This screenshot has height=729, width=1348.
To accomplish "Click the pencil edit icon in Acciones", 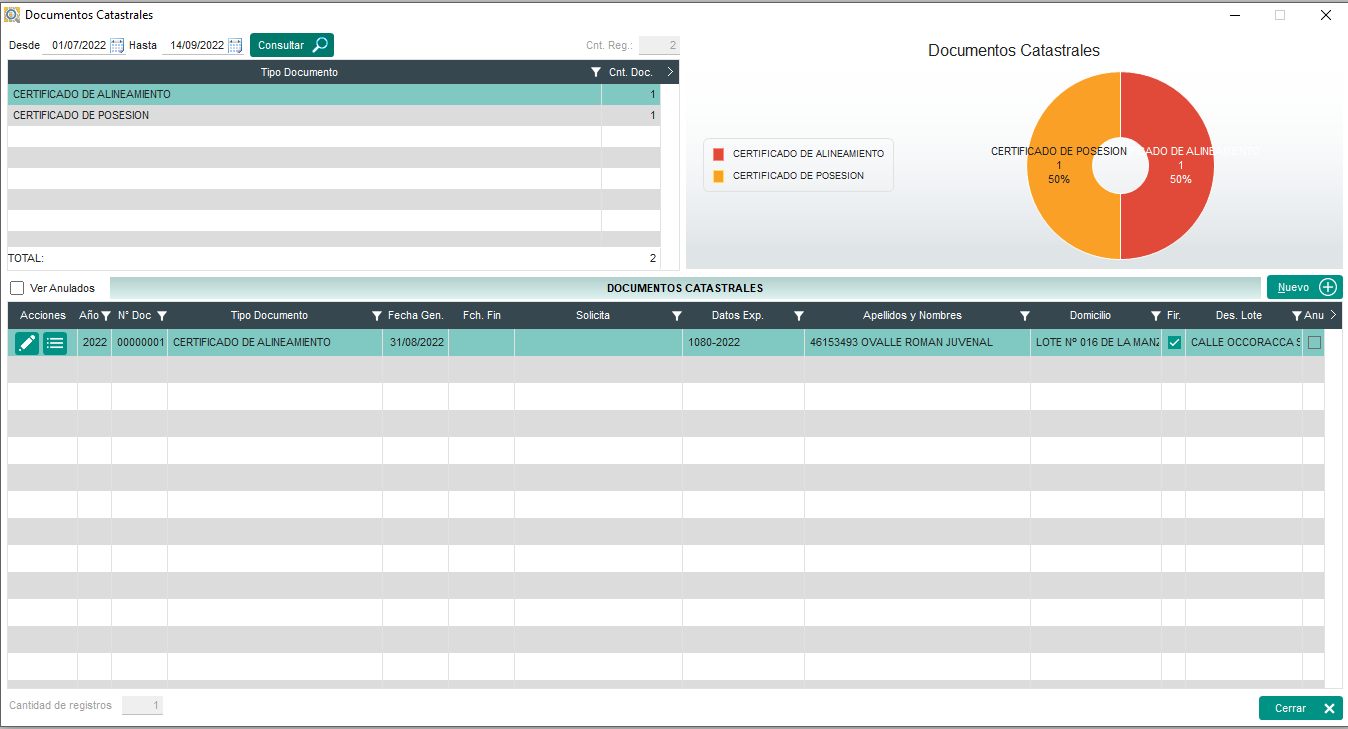I will pyautogui.click(x=27, y=343).
